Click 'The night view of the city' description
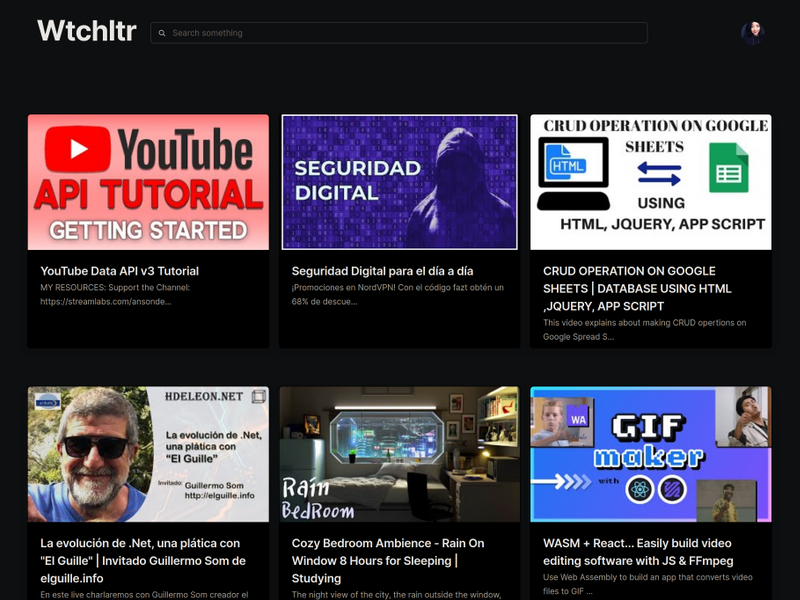This screenshot has width=800, height=600. (x=396, y=595)
